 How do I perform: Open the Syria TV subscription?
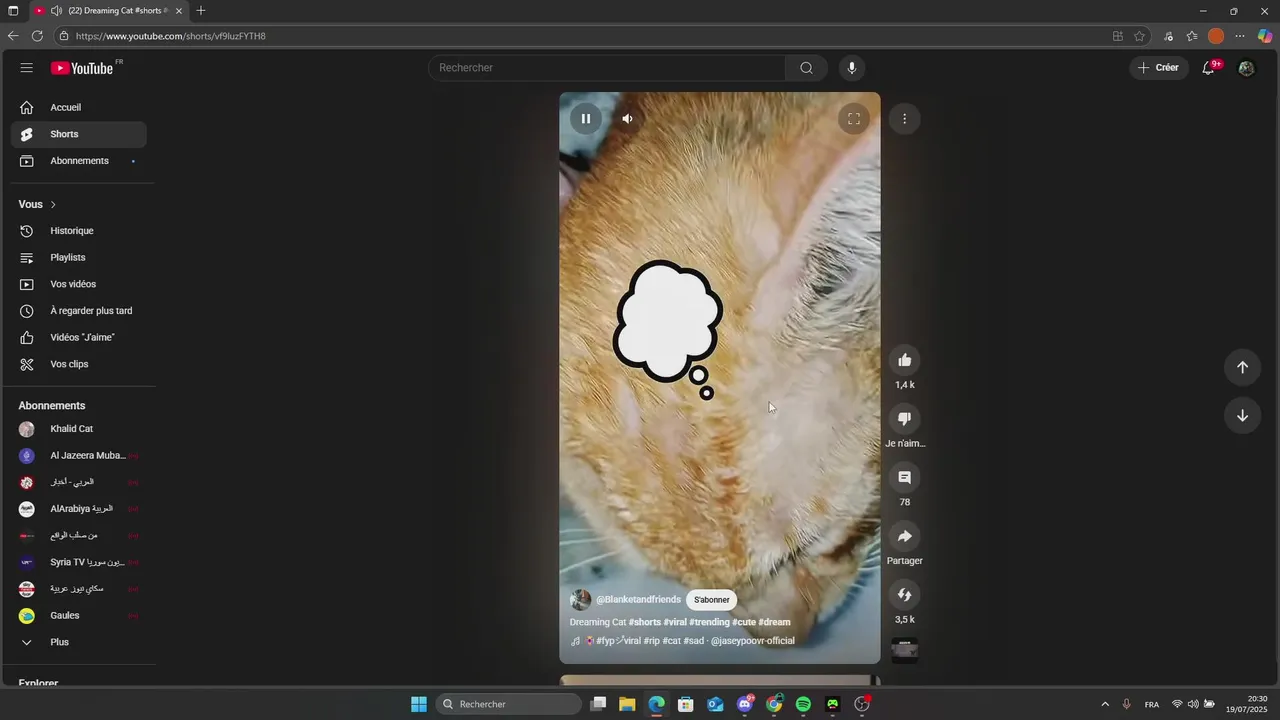point(78,562)
